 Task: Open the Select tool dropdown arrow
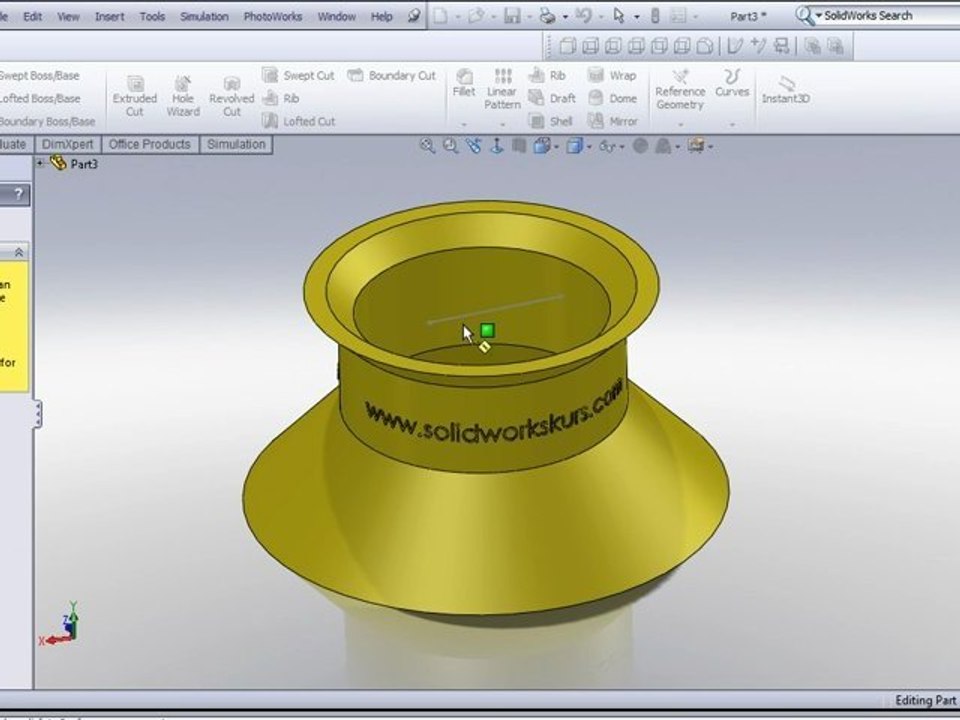pyautogui.click(x=637, y=17)
